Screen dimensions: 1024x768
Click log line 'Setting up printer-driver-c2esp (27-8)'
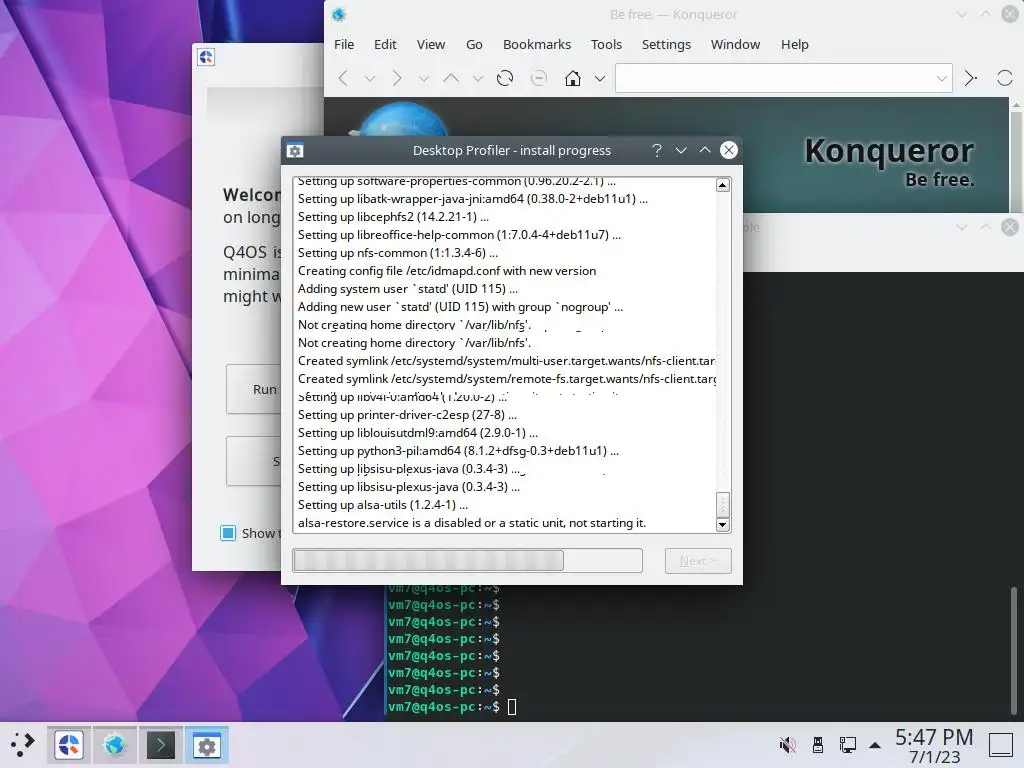pos(408,415)
